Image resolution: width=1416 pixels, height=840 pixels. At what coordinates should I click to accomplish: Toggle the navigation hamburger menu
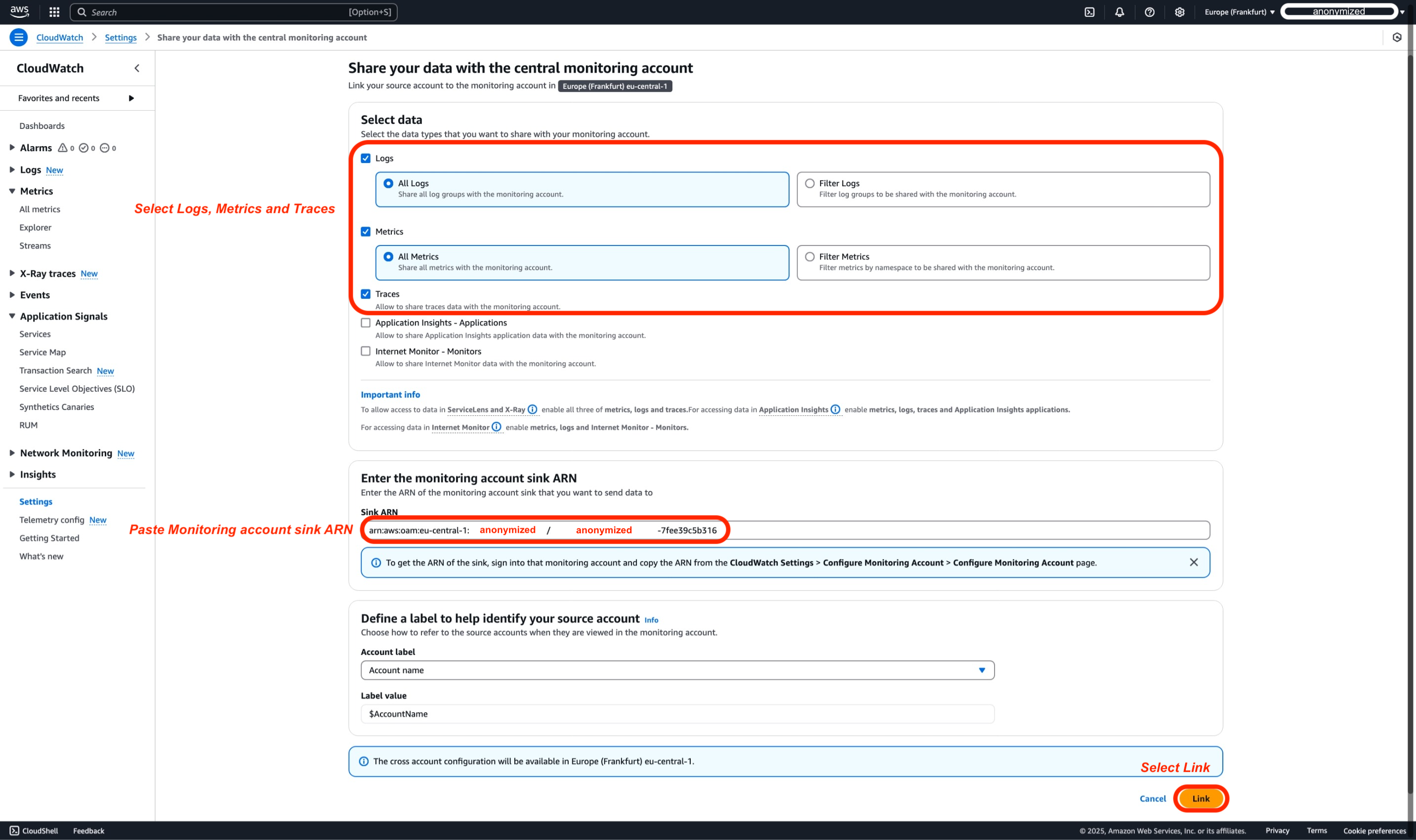tap(19, 38)
